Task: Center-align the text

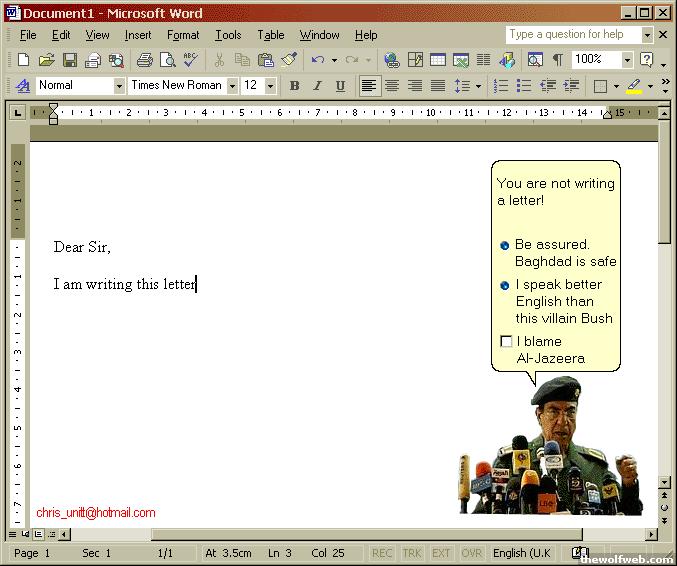Action: pos(392,86)
